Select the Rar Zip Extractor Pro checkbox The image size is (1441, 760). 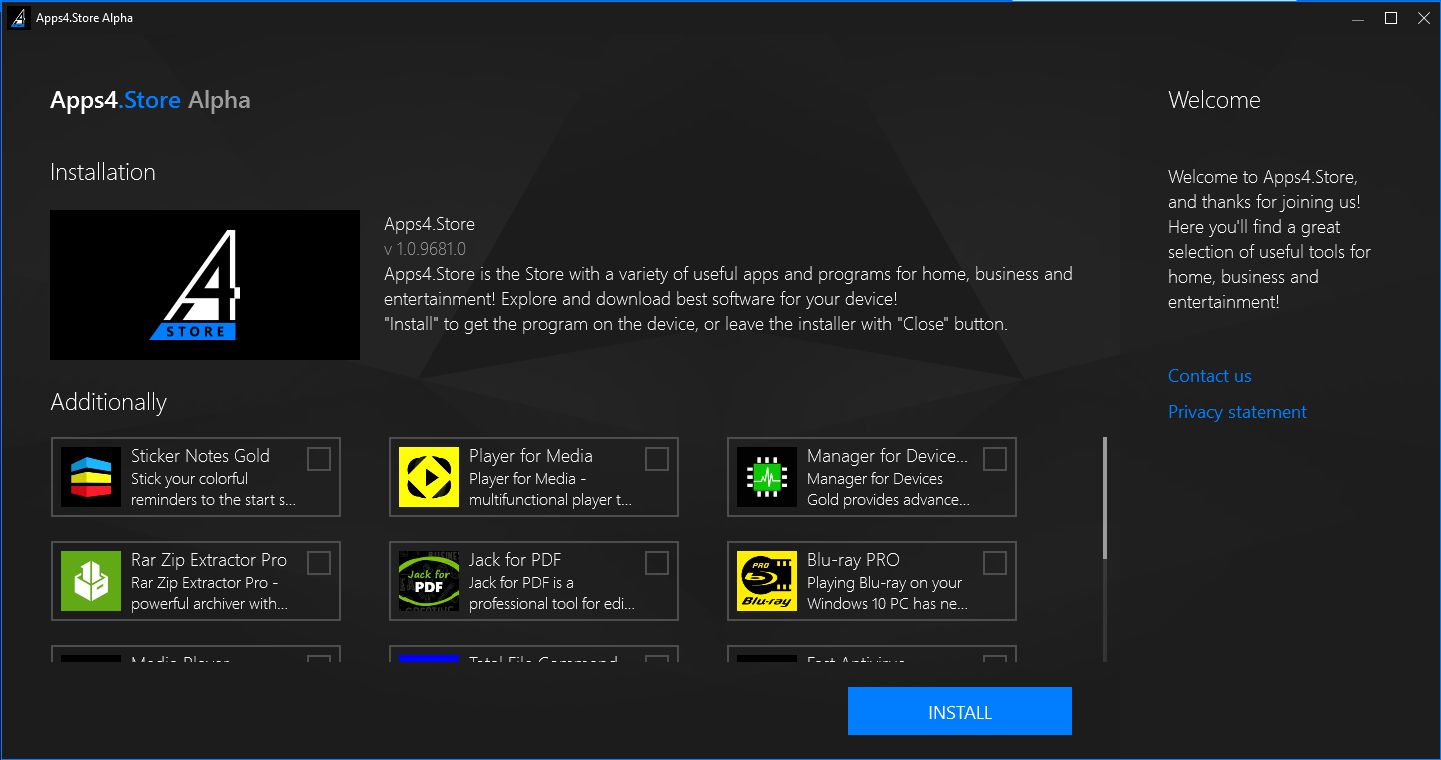tap(319, 563)
